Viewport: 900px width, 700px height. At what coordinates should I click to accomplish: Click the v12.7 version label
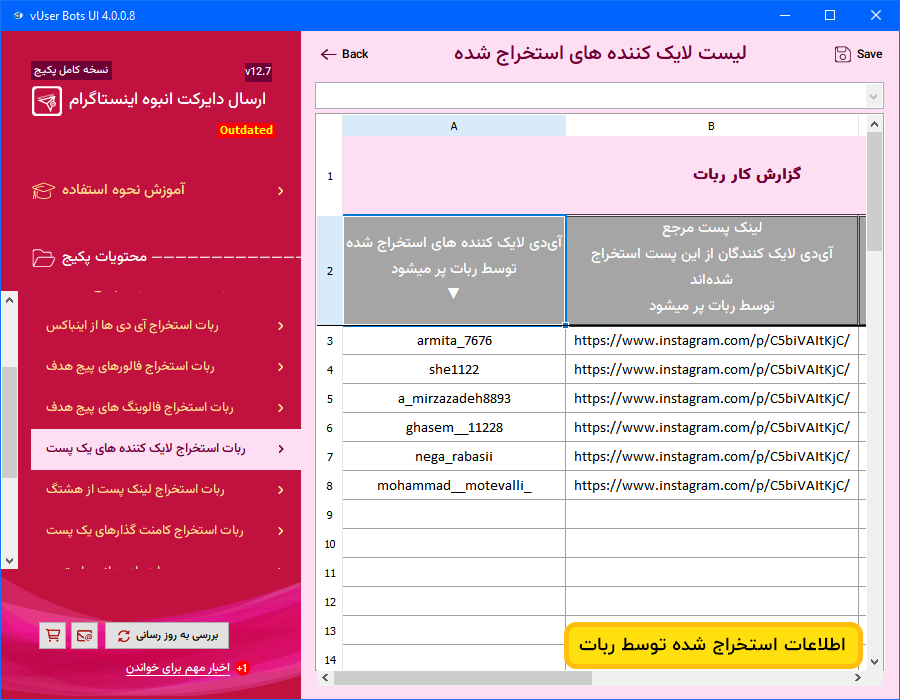coord(258,71)
